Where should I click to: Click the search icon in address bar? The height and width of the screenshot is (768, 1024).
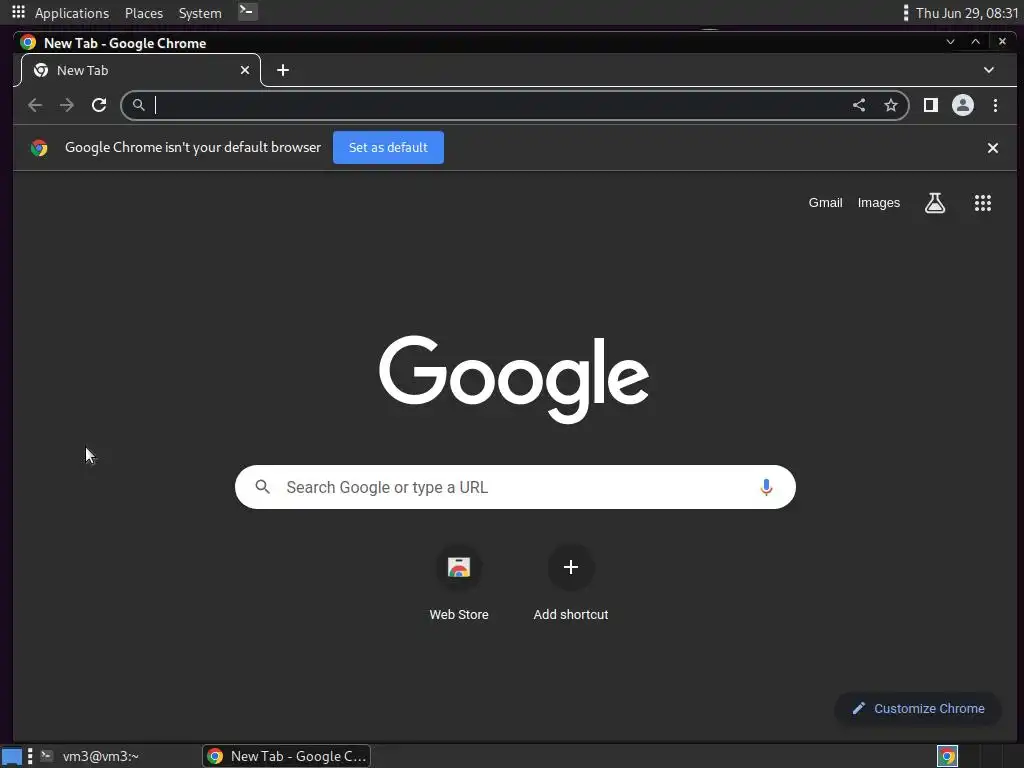[138, 105]
